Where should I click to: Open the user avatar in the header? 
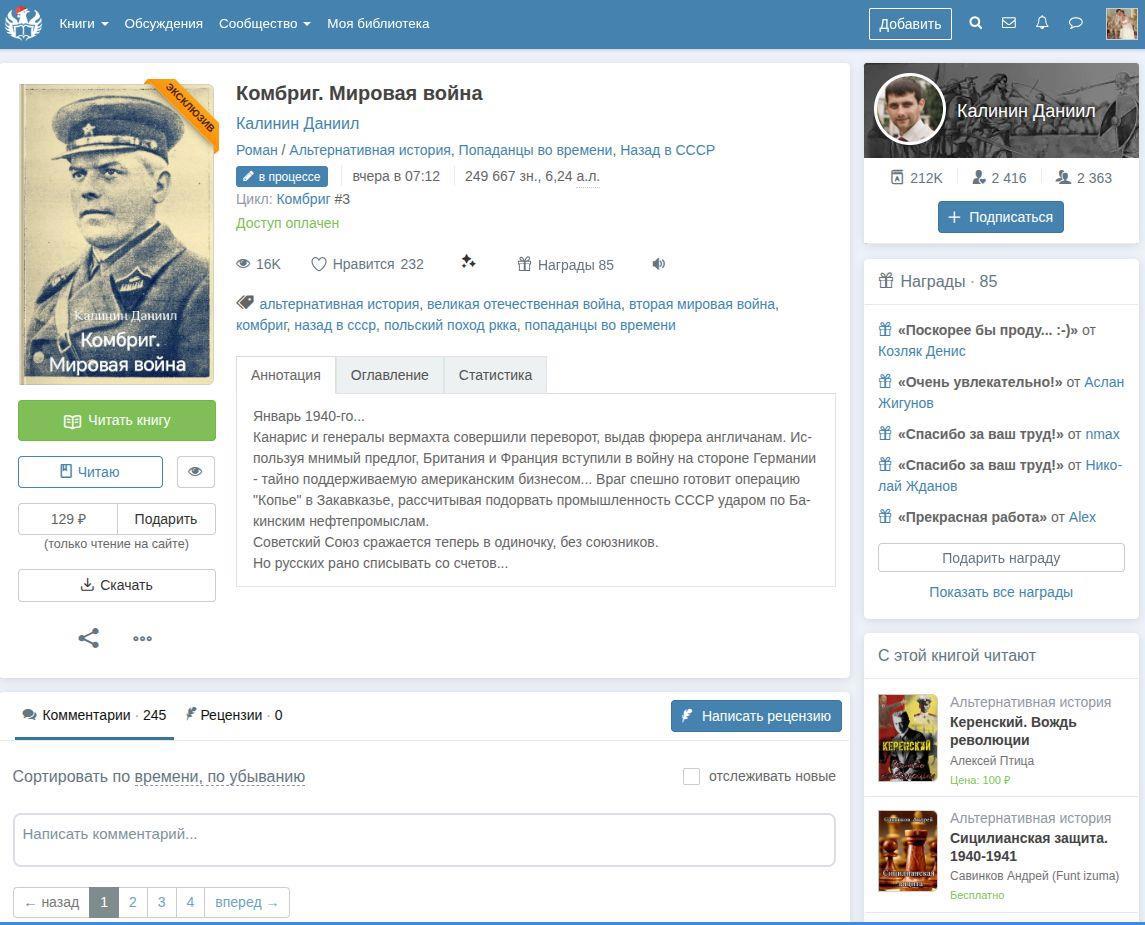coord(1122,23)
